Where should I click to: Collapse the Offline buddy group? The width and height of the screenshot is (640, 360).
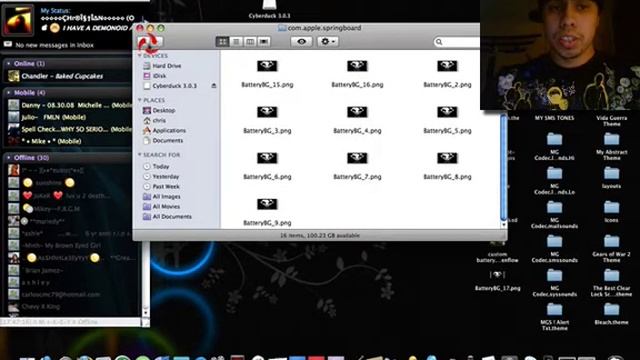(9, 158)
